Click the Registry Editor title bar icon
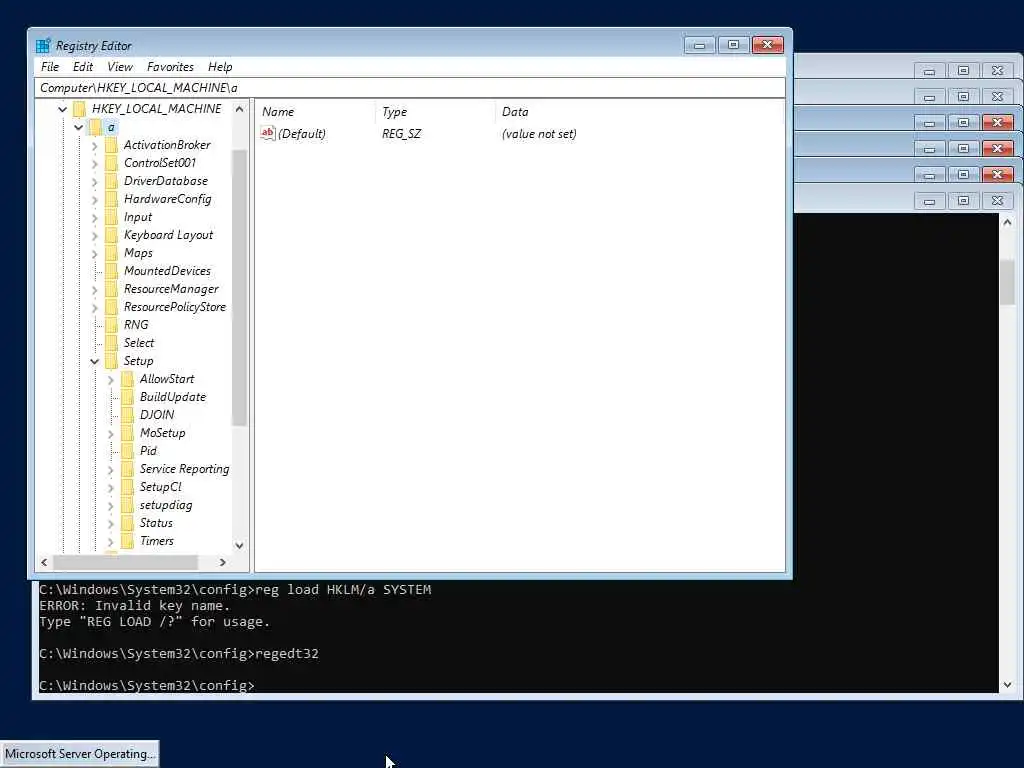The image size is (1024, 768). click(x=43, y=46)
